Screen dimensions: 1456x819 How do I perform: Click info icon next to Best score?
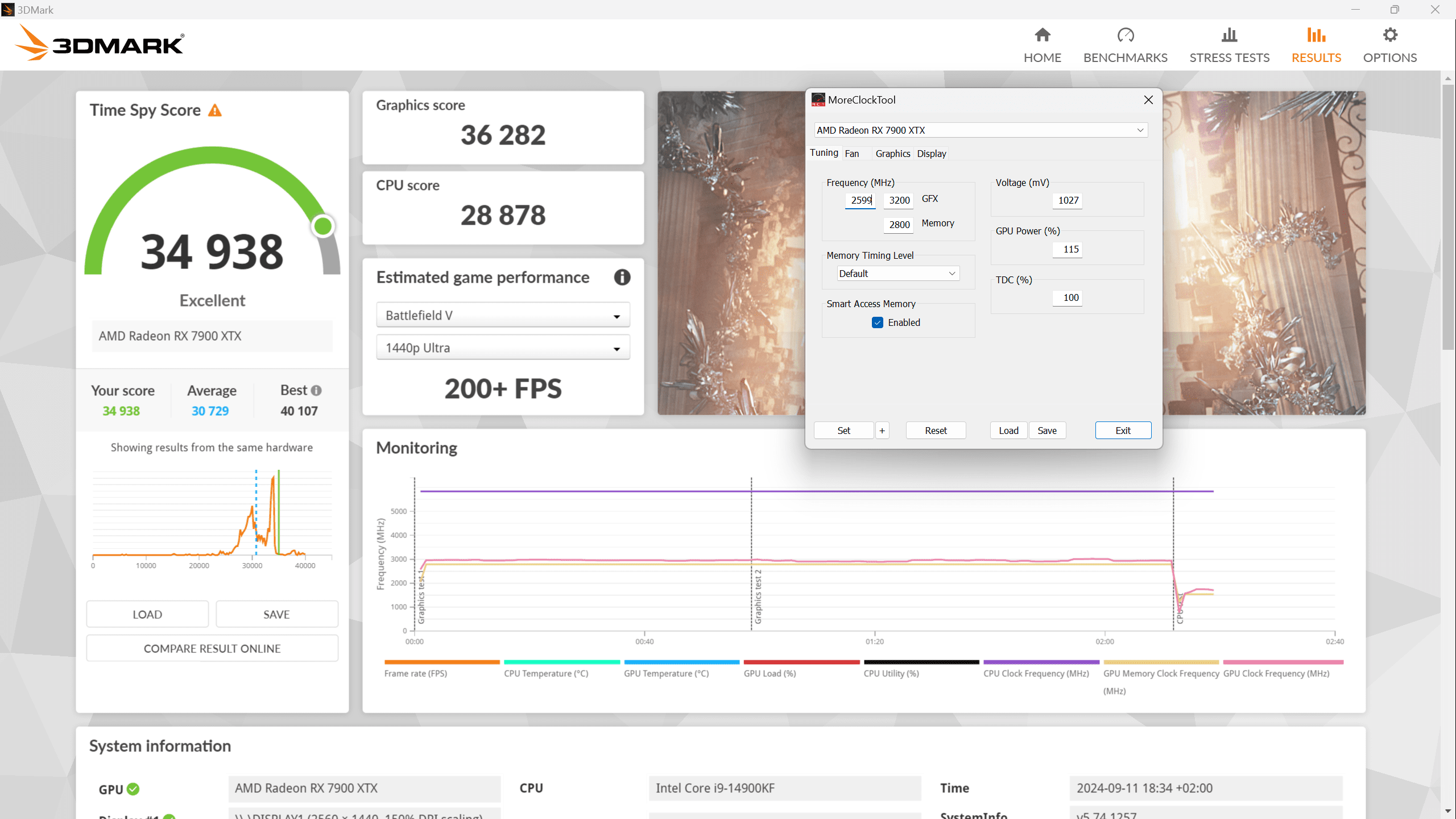pos(317,391)
